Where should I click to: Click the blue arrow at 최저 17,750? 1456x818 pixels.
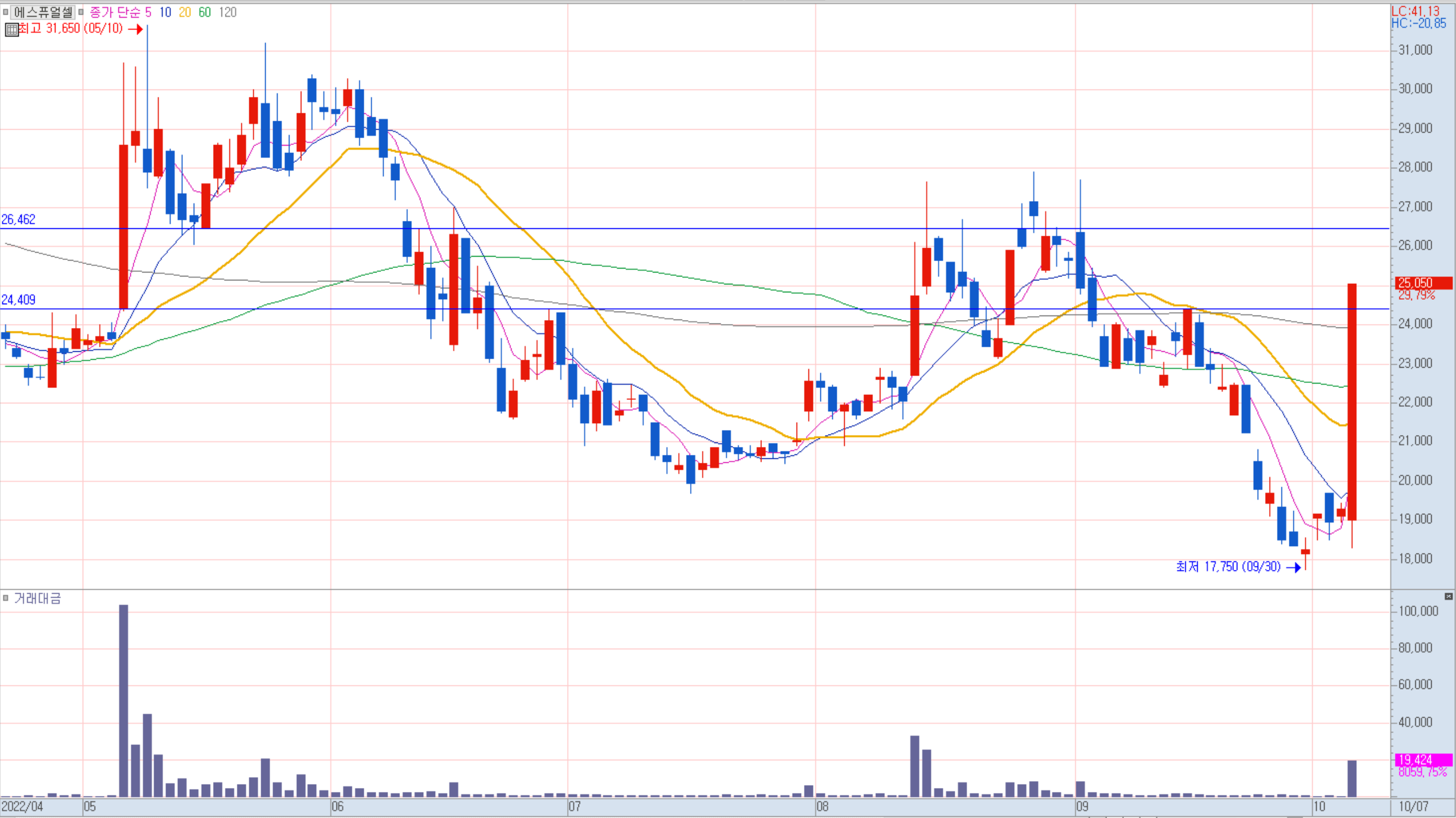1293,568
